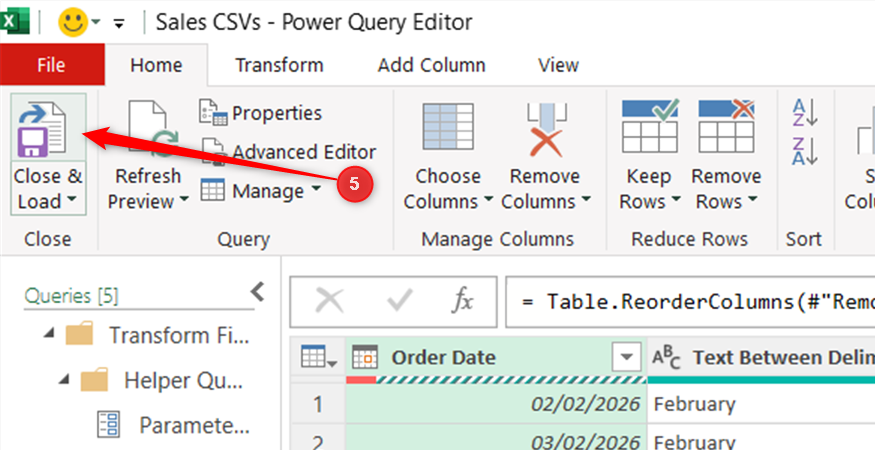Switch to the Add Column tab
The image size is (875, 450).
click(x=431, y=65)
